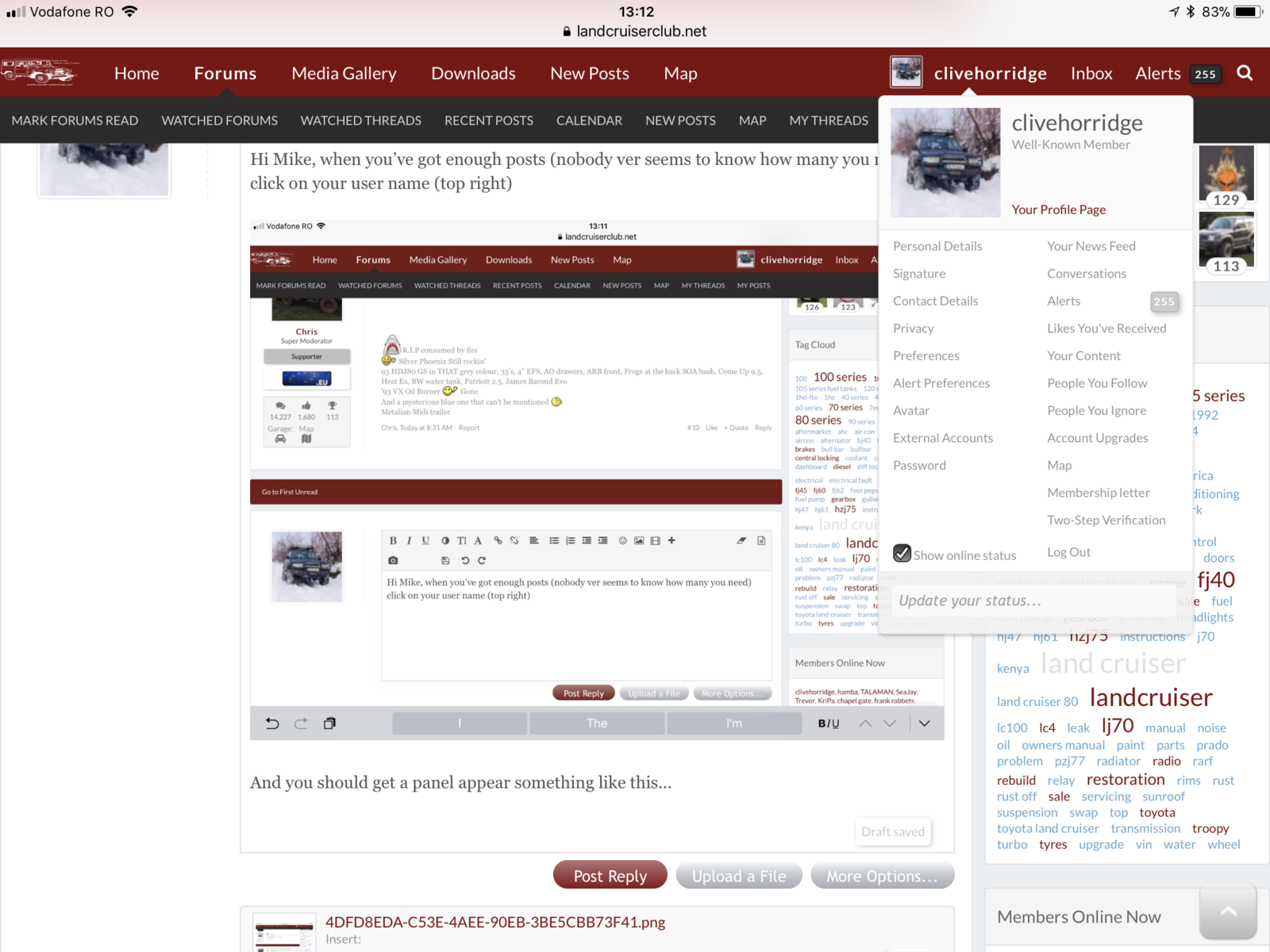Select Mark Forums Read
The width and height of the screenshot is (1270, 952).
coord(75,121)
